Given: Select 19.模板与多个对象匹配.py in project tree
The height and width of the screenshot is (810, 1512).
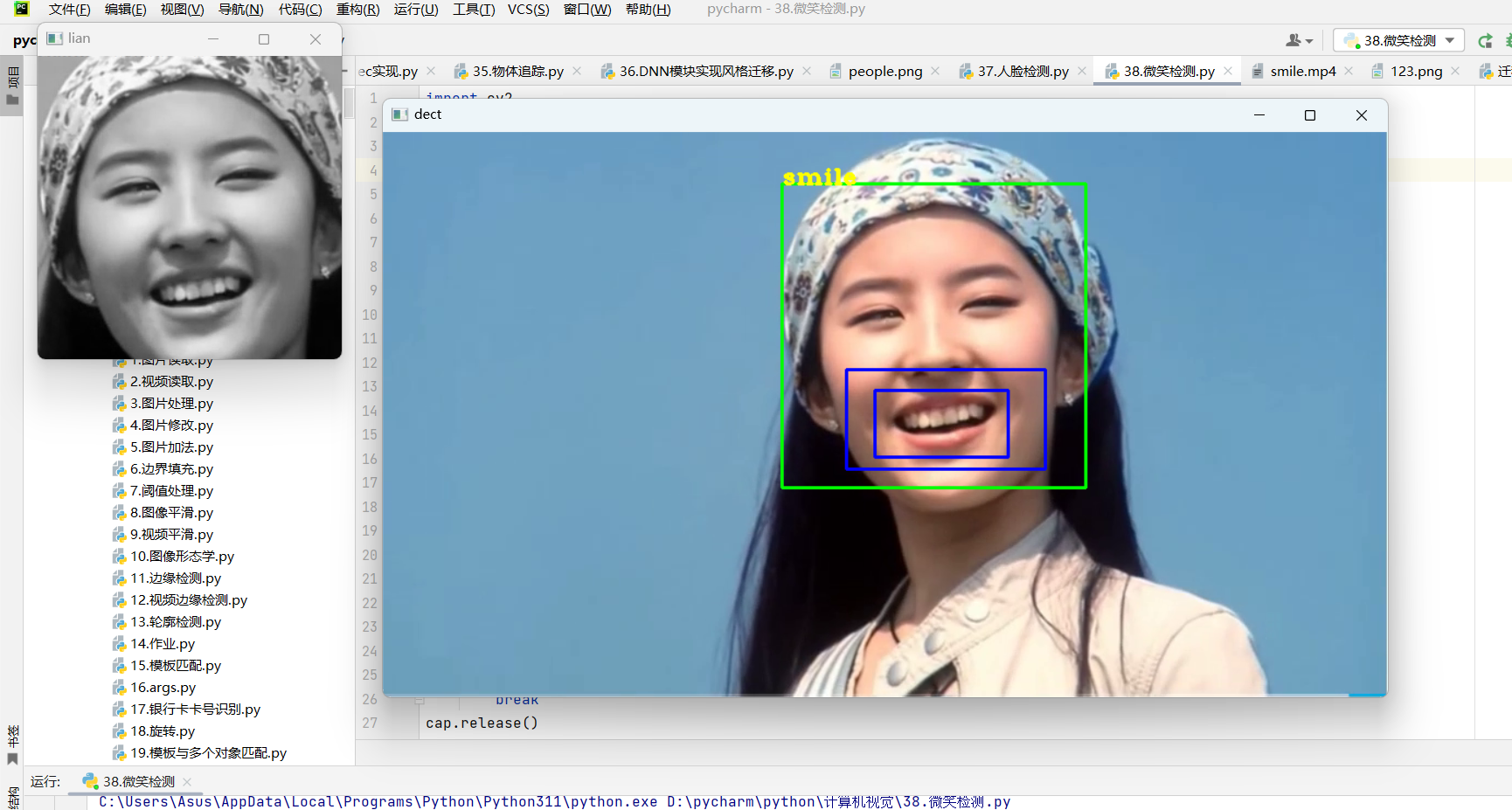Looking at the screenshot, I should pos(199,753).
